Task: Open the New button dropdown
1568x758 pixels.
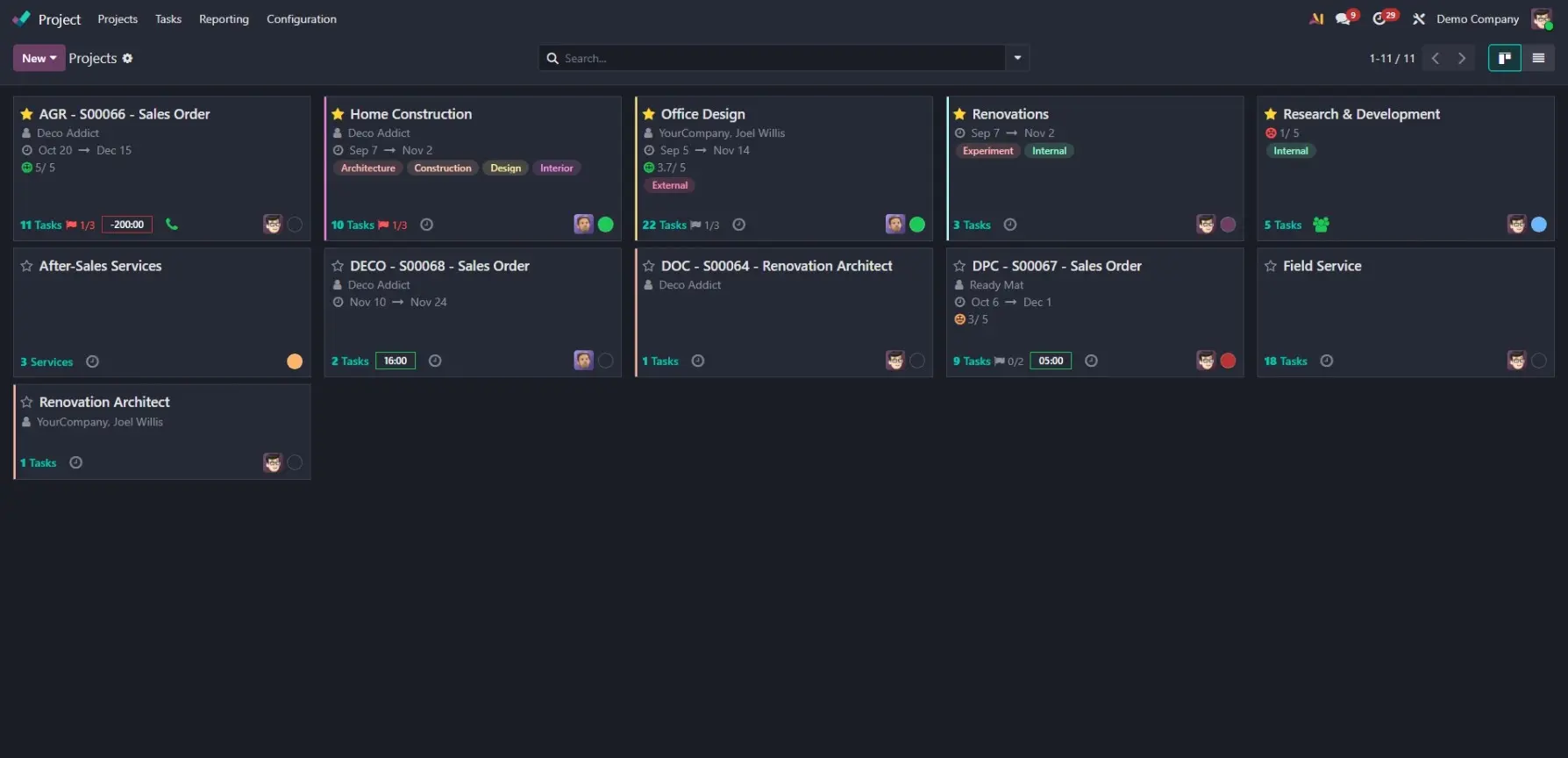Action: click(x=39, y=58)
